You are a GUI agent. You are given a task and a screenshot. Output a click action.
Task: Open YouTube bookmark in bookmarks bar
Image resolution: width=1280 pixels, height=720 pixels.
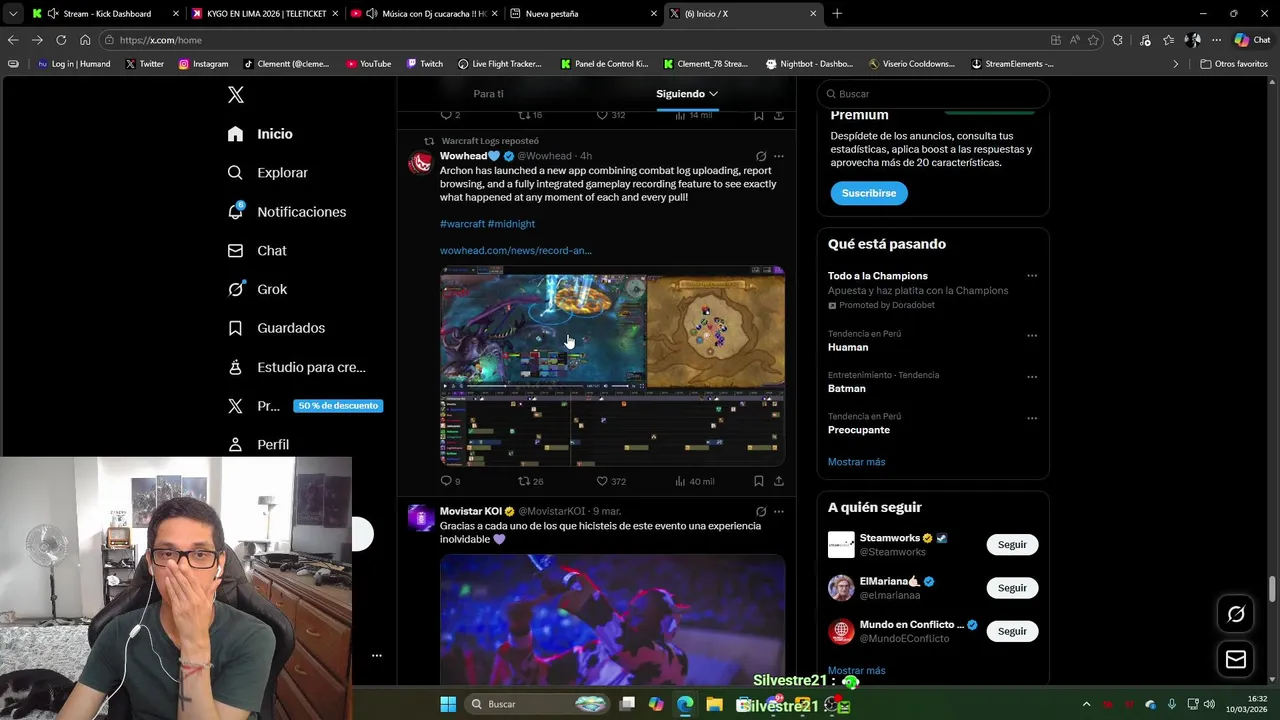(368, 64)
